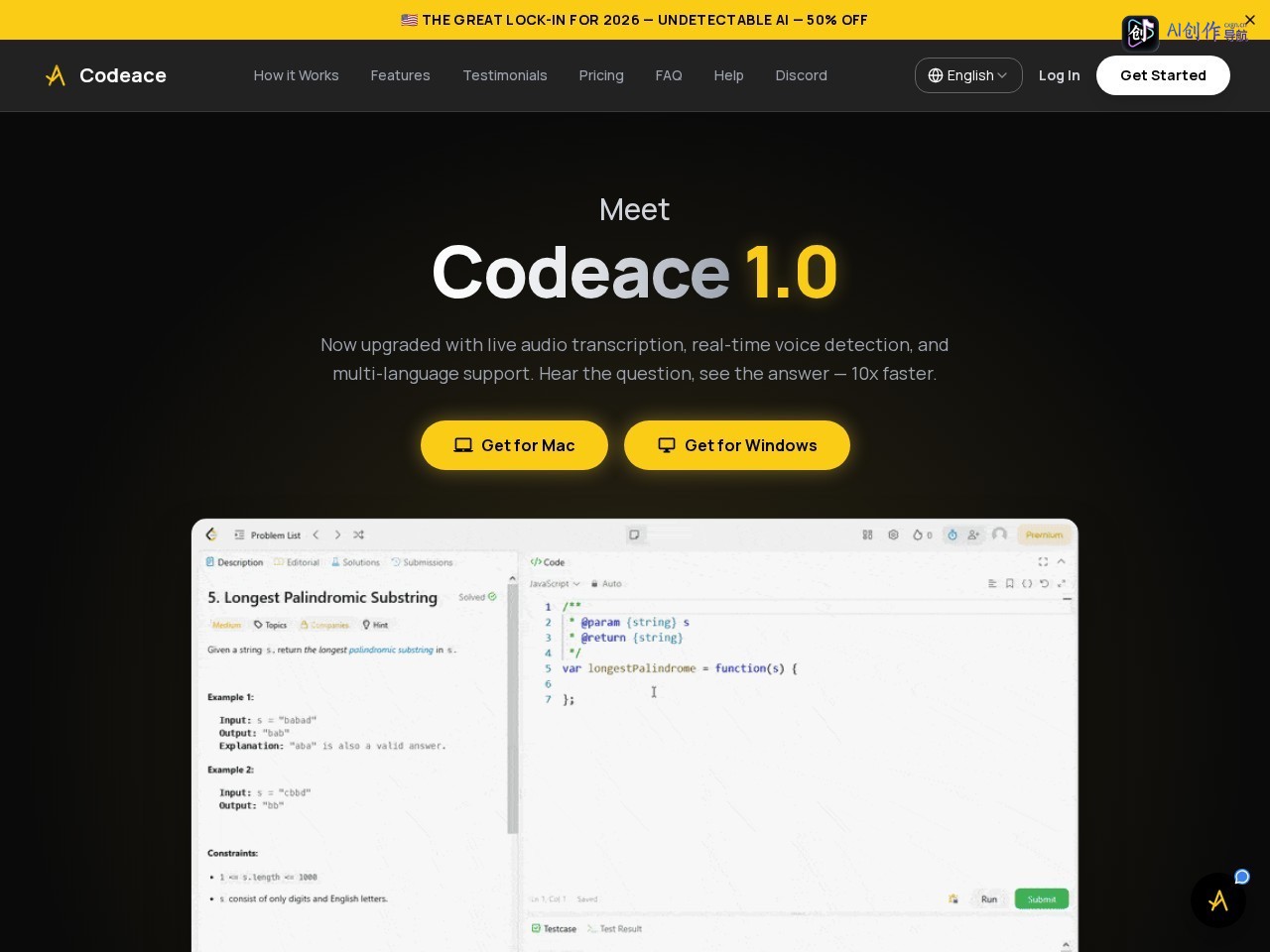Click the AI创作 overlay badge icon
The image size is (1270, 952).
point(1140,33)
